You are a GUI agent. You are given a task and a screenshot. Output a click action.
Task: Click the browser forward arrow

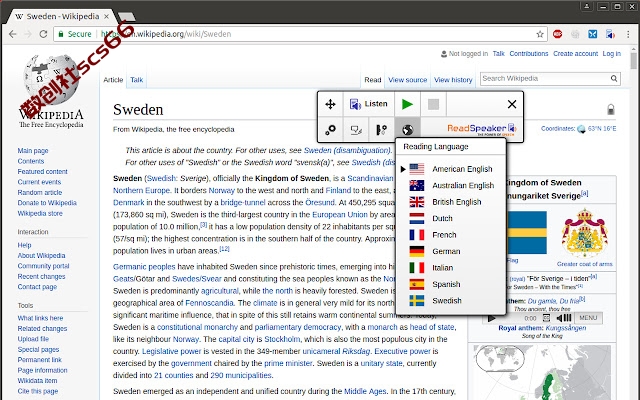coord(28,34)
